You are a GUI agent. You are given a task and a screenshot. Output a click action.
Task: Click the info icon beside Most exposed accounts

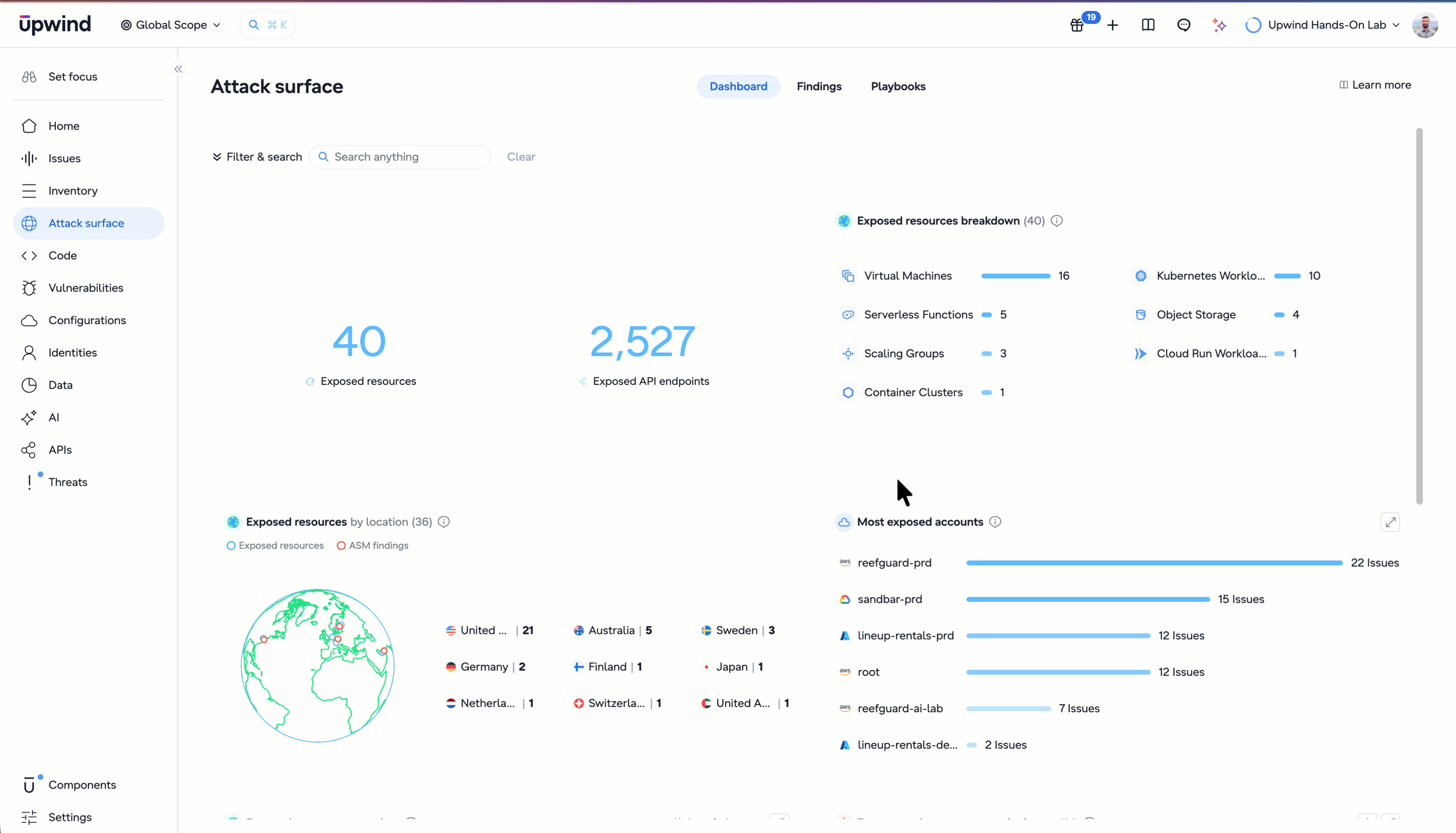point(995,522)
